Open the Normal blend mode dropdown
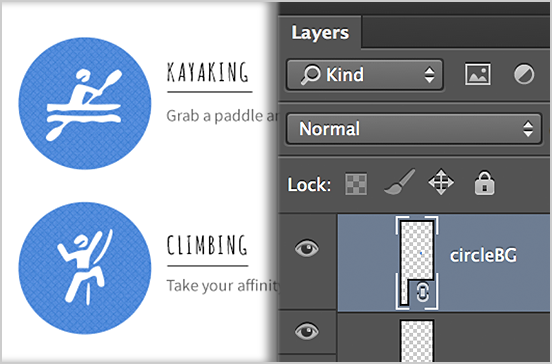 click(414, 129)
